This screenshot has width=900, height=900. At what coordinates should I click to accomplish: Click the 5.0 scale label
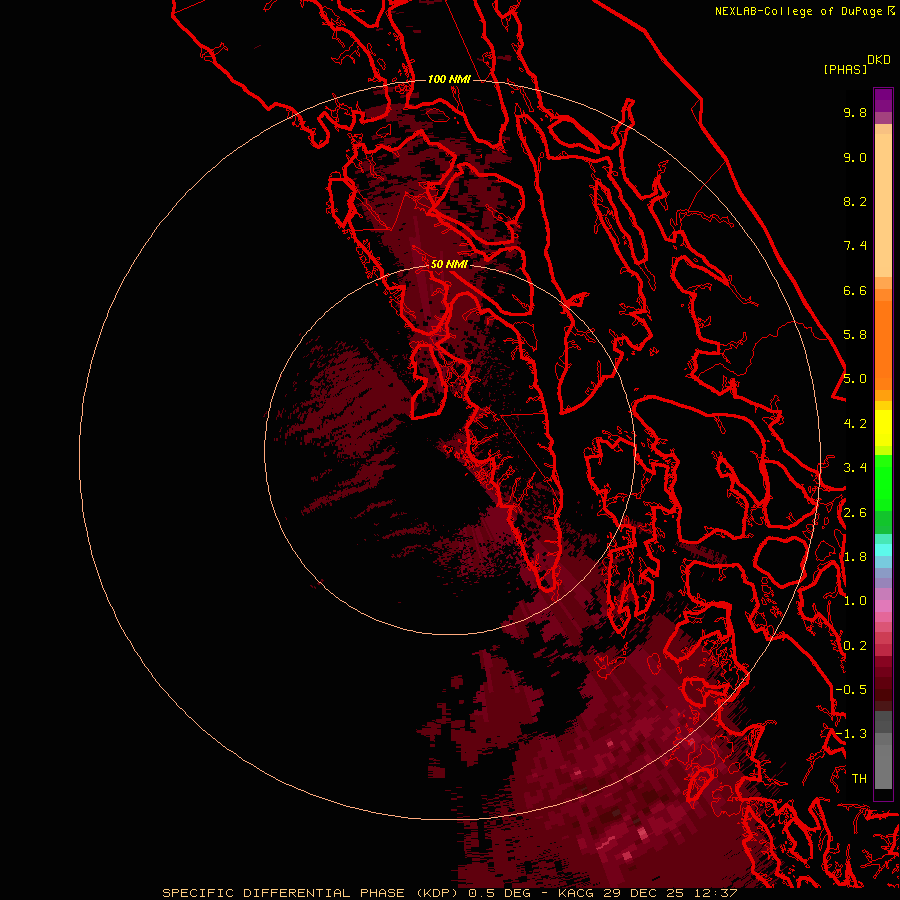(x=855, y=379)
